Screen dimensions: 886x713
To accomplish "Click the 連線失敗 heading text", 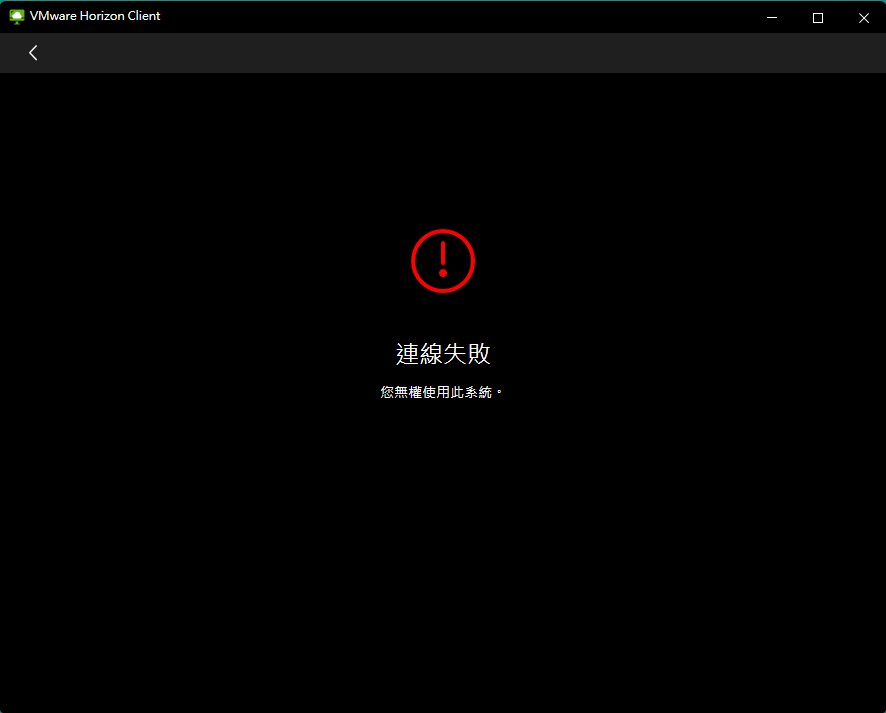I will pos(443,354).
